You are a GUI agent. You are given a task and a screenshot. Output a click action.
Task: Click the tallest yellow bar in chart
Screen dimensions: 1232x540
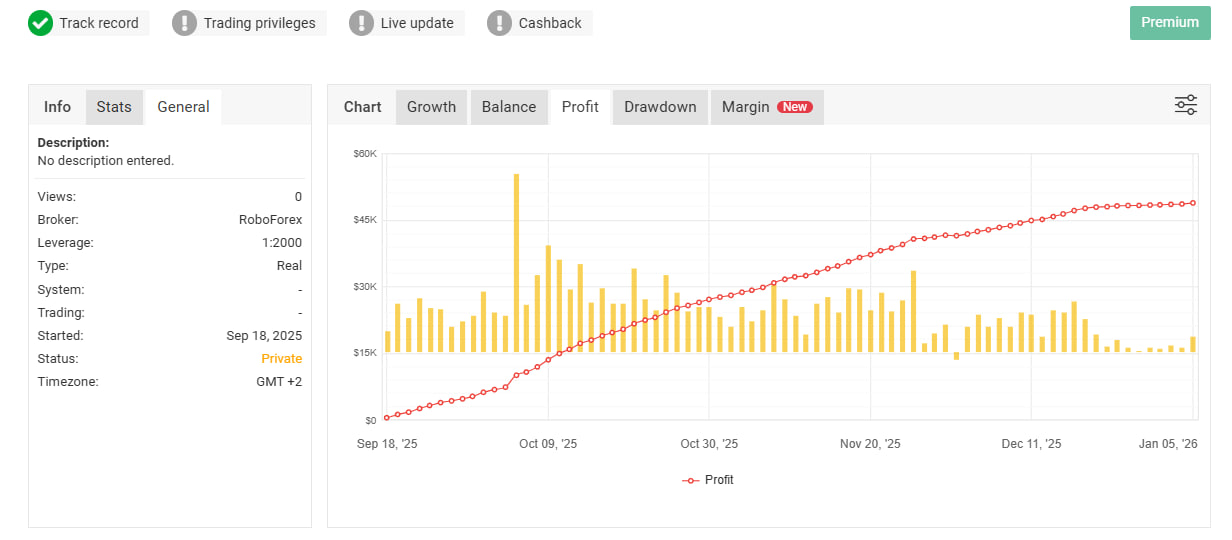pyautogui.click(x=516, y=262)
